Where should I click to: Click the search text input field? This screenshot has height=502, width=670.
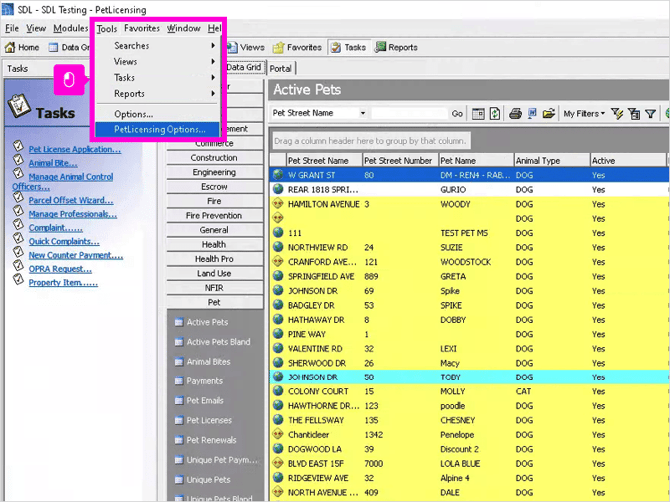pos(409,113)
